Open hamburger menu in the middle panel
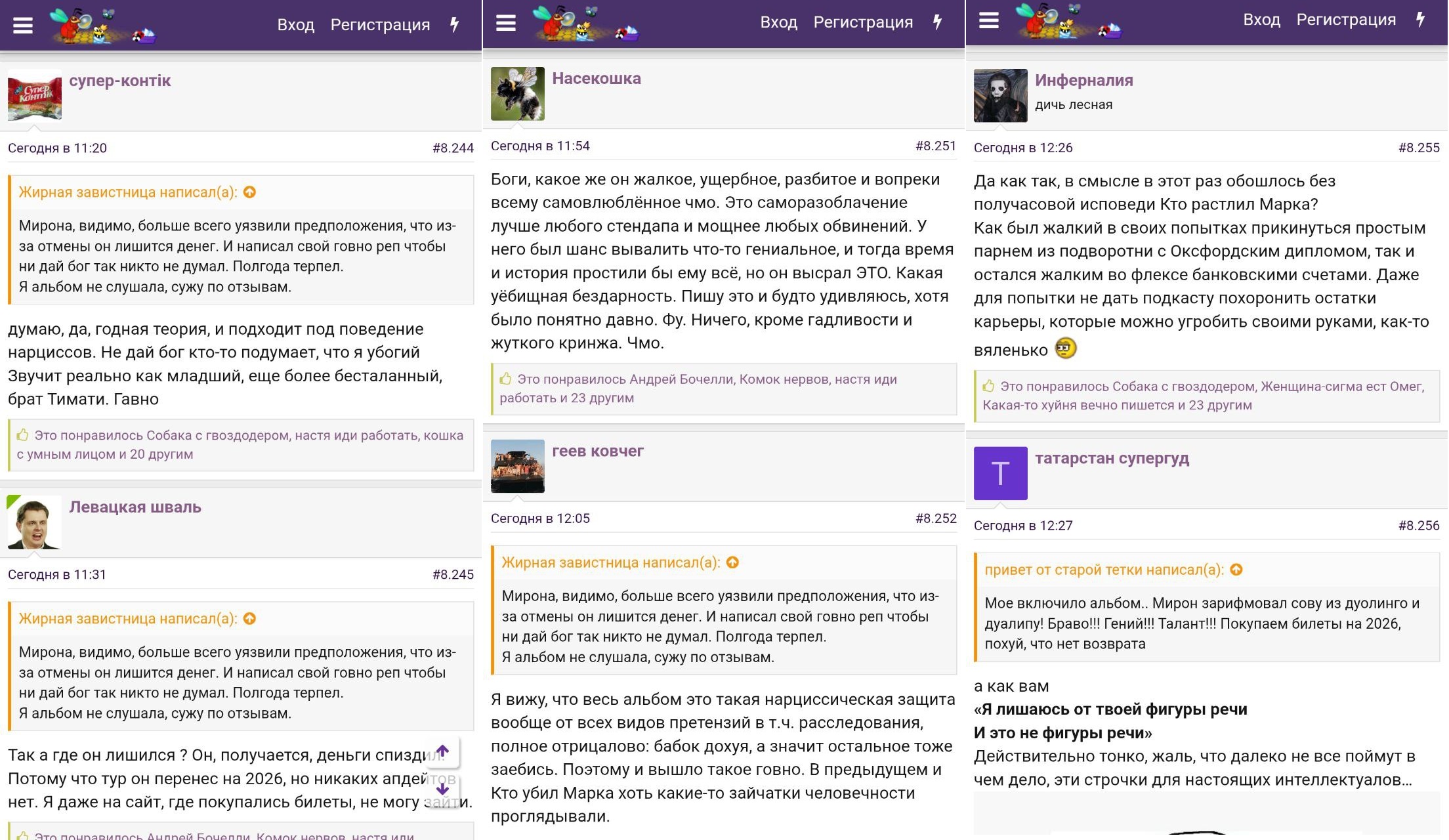 click(x=505, y=23)
